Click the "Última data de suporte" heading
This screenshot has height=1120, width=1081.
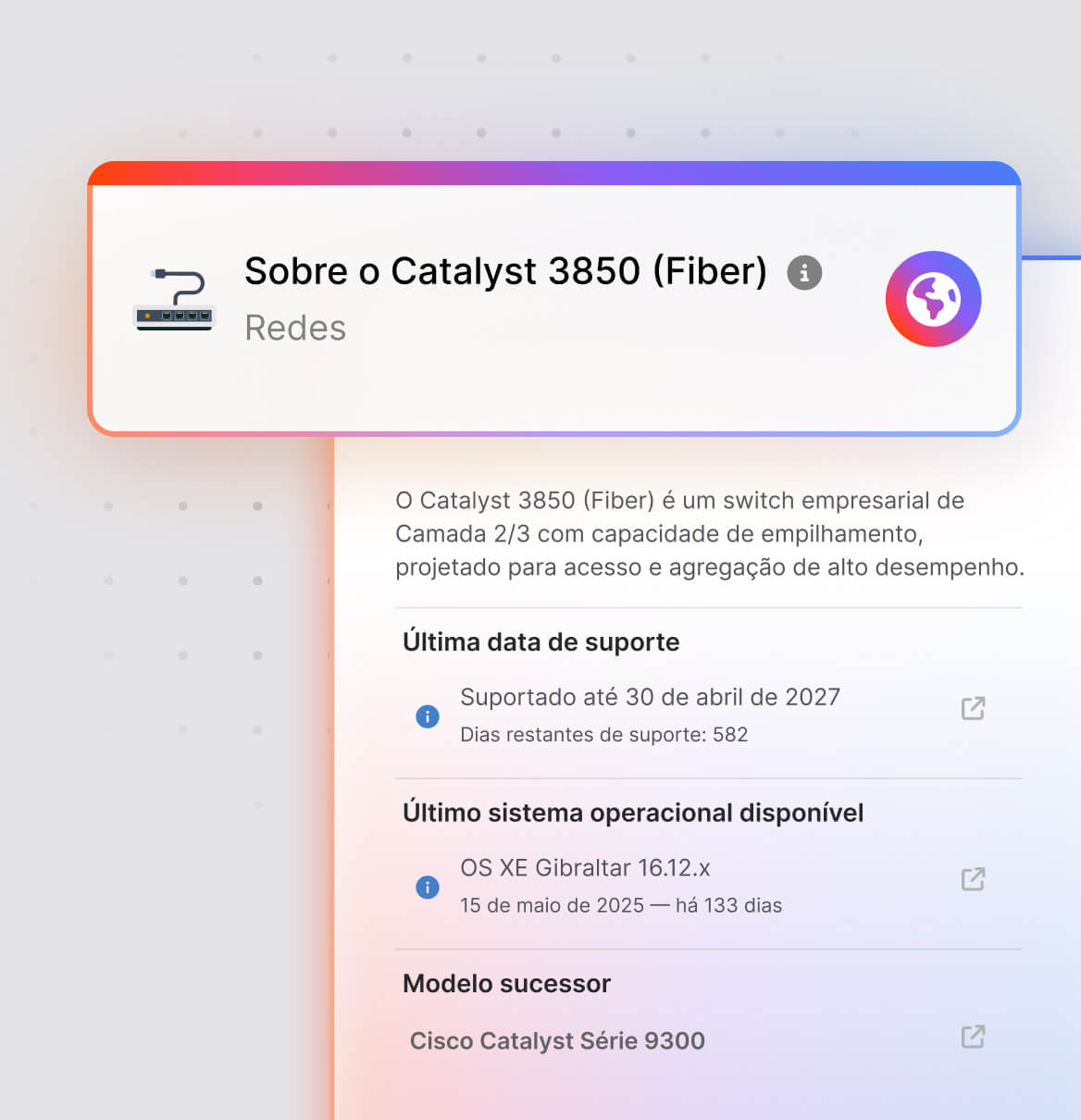click(x=540, y=641)
